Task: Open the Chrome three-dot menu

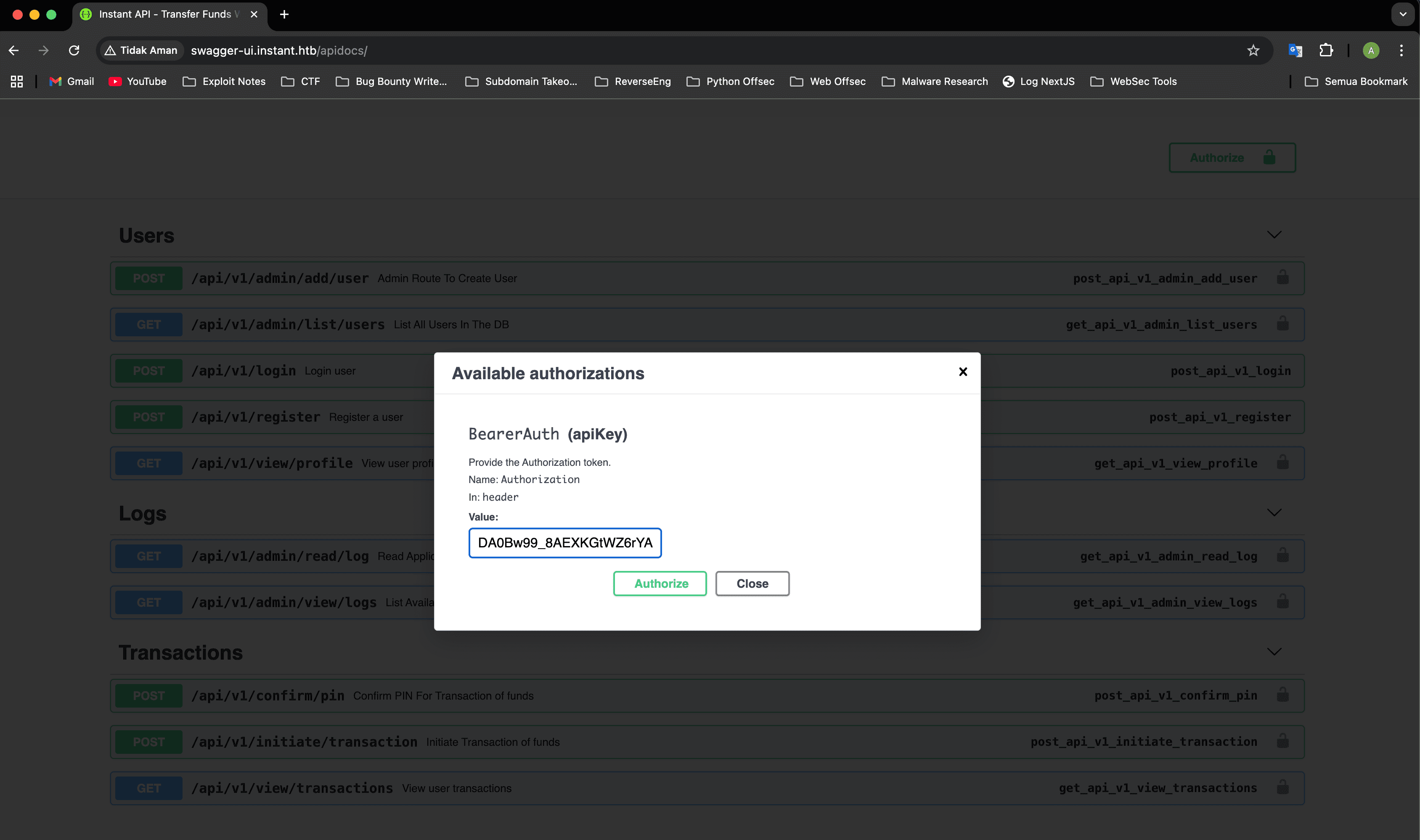Action: (1401, 50)
